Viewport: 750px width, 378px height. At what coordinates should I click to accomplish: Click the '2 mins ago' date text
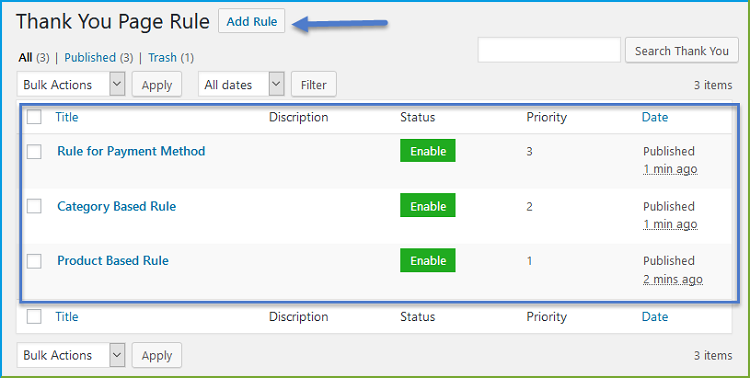point(673,279)
